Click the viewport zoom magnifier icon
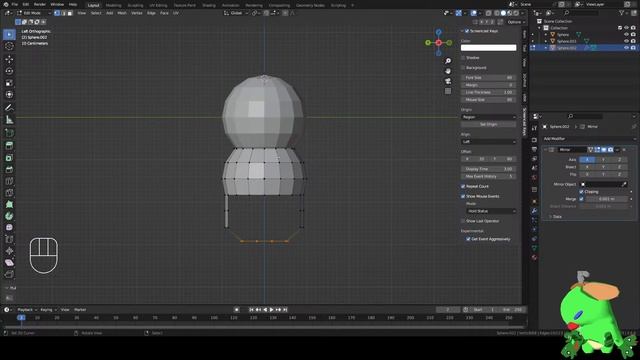640x360 pixels. (x=448, y=61)
